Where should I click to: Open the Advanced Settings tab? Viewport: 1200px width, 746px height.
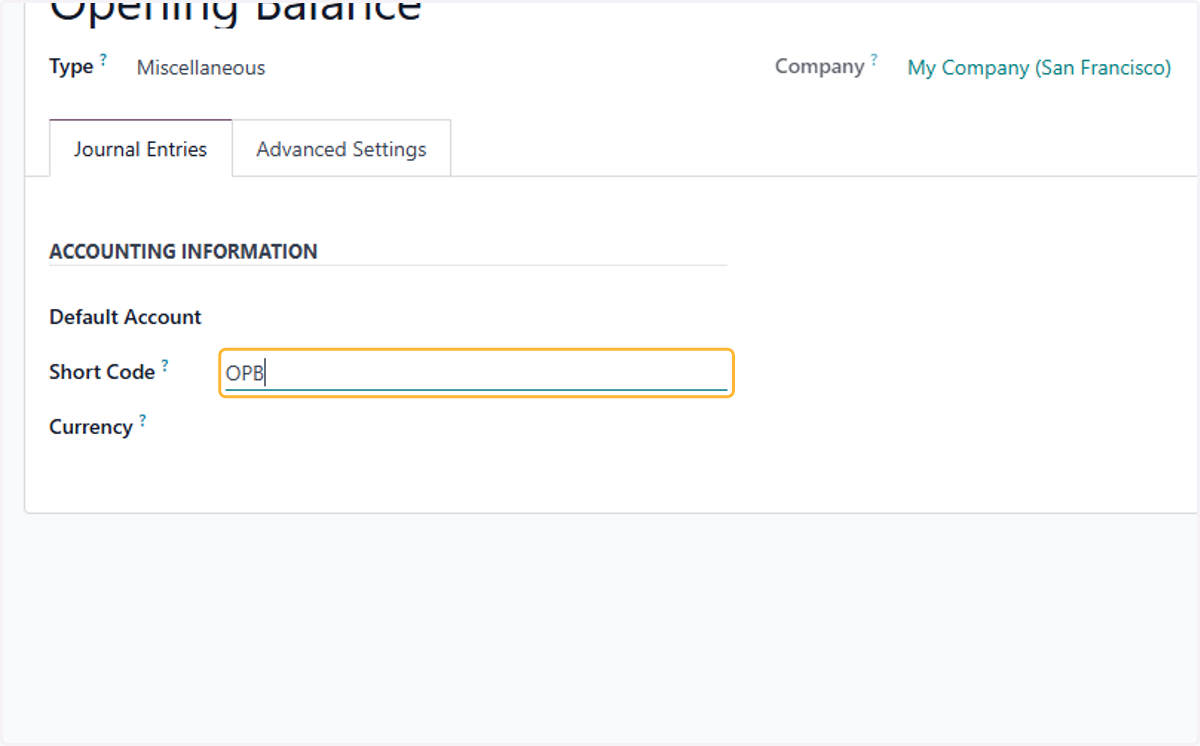(x=341, y=149)
